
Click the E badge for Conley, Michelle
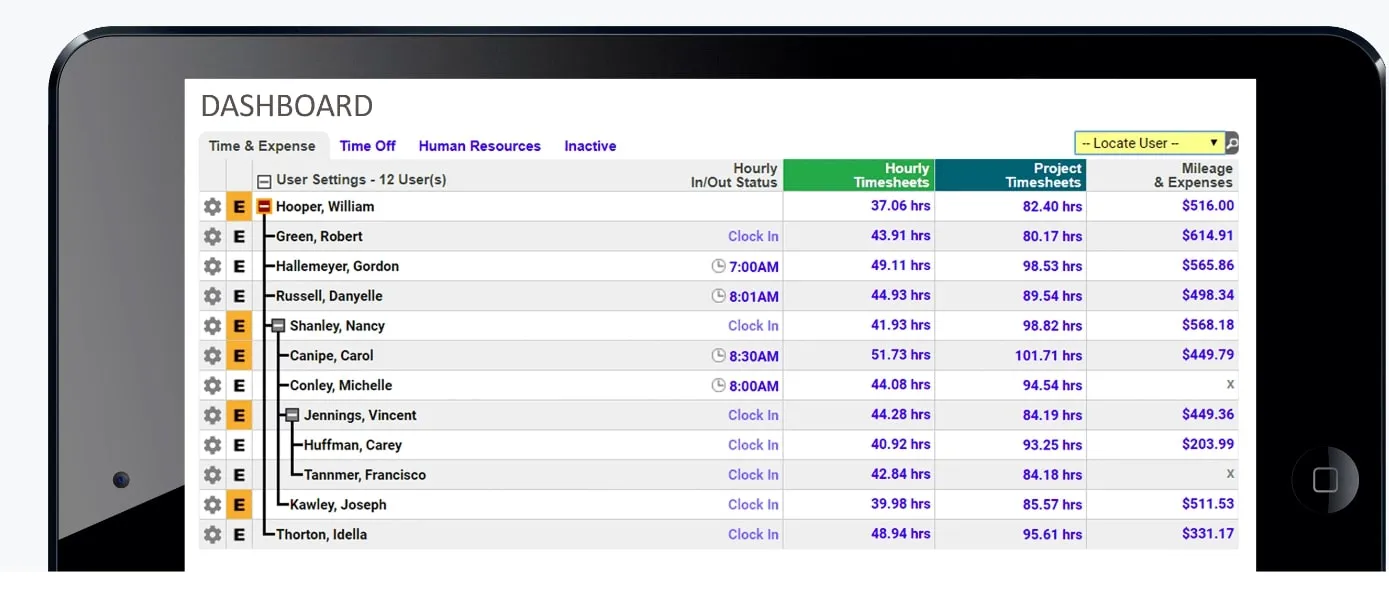[239, 386]
